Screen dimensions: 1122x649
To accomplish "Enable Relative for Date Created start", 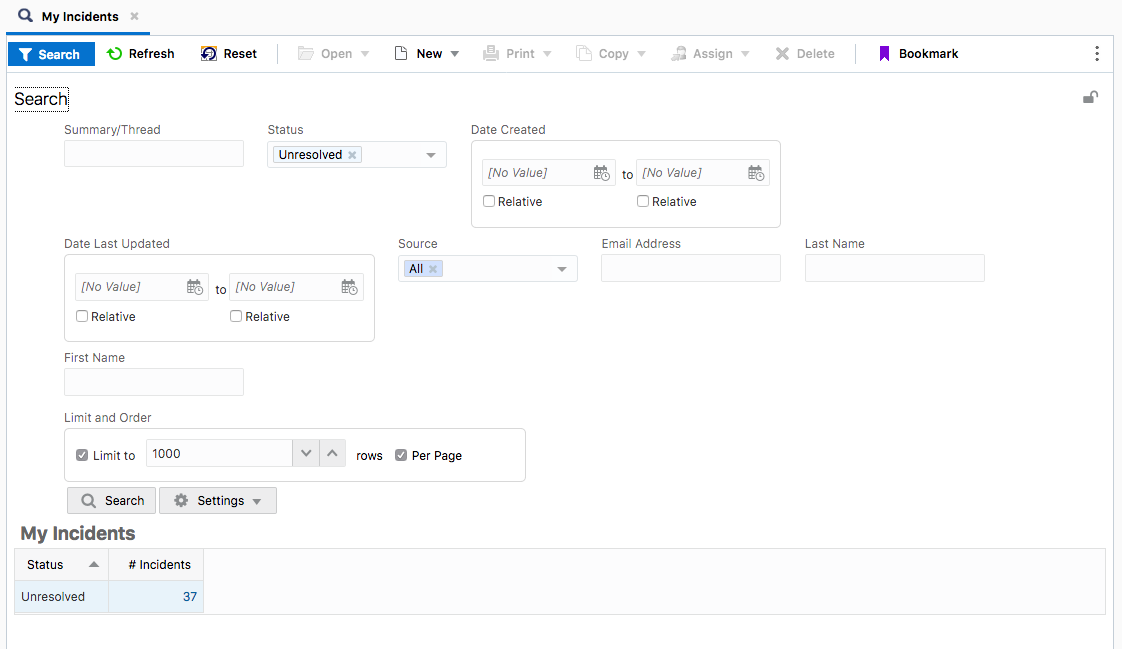I will 489,201.
